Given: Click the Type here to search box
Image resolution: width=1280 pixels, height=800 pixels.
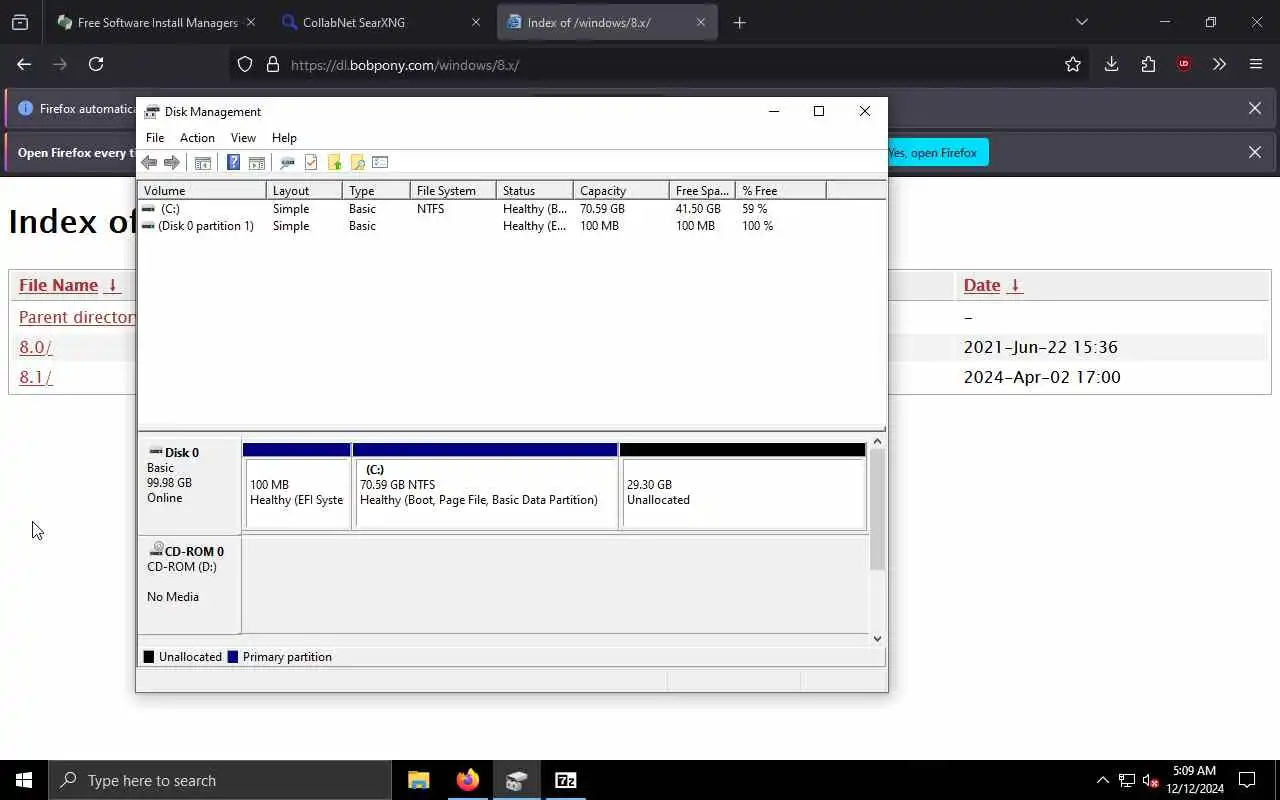Looking at the screenshot, I should 220,780.
